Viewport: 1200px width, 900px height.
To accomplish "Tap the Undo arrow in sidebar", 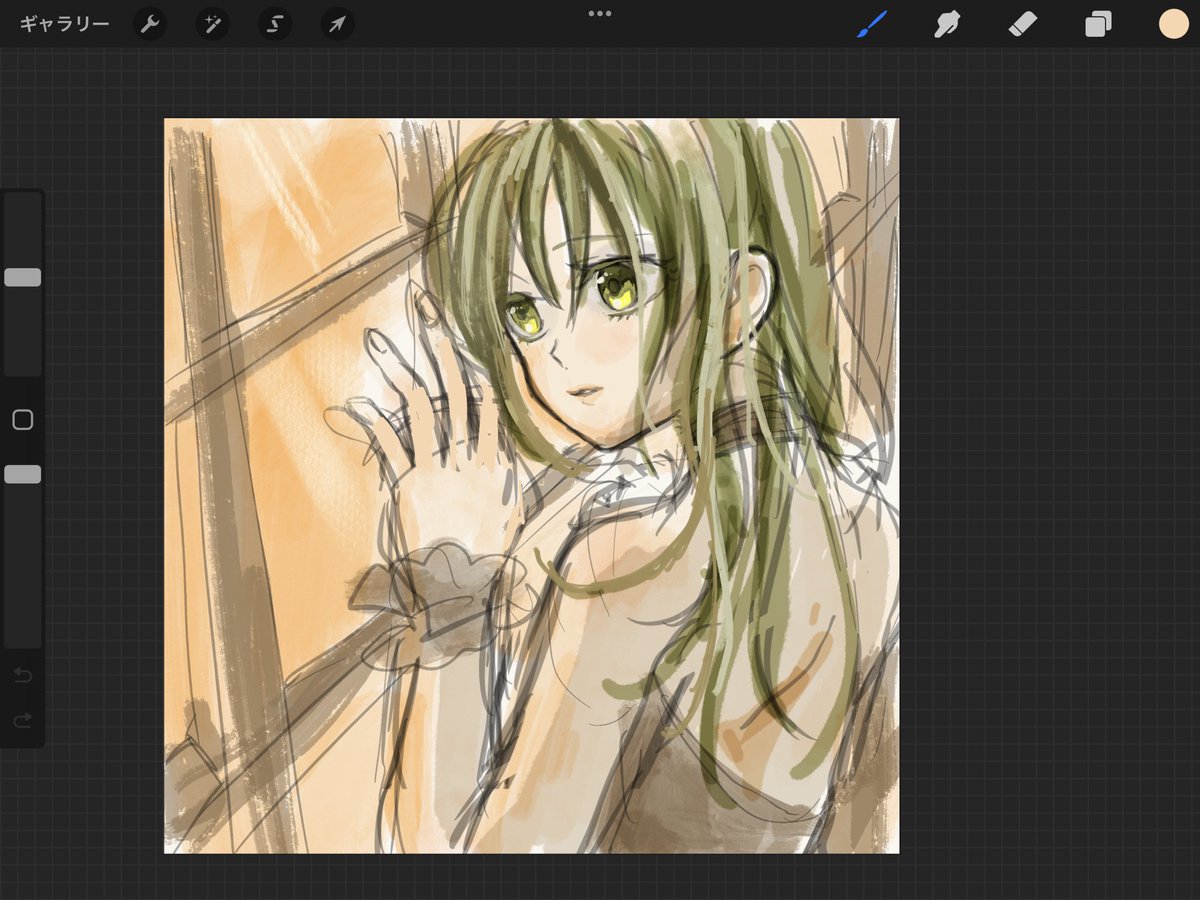I will point(22,676).
